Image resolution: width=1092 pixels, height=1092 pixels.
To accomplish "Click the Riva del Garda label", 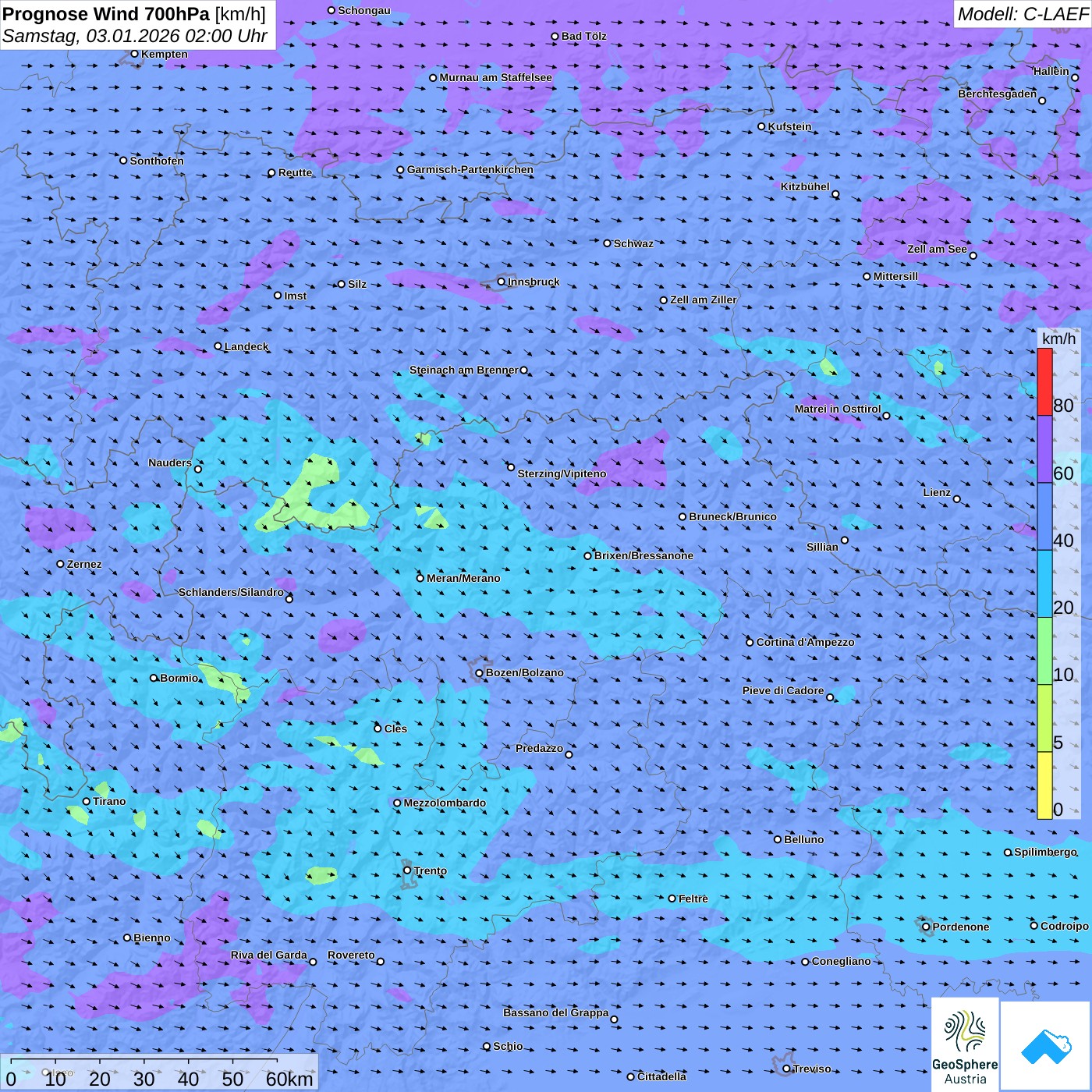I will pyautogui.click(x=269, y=955).
